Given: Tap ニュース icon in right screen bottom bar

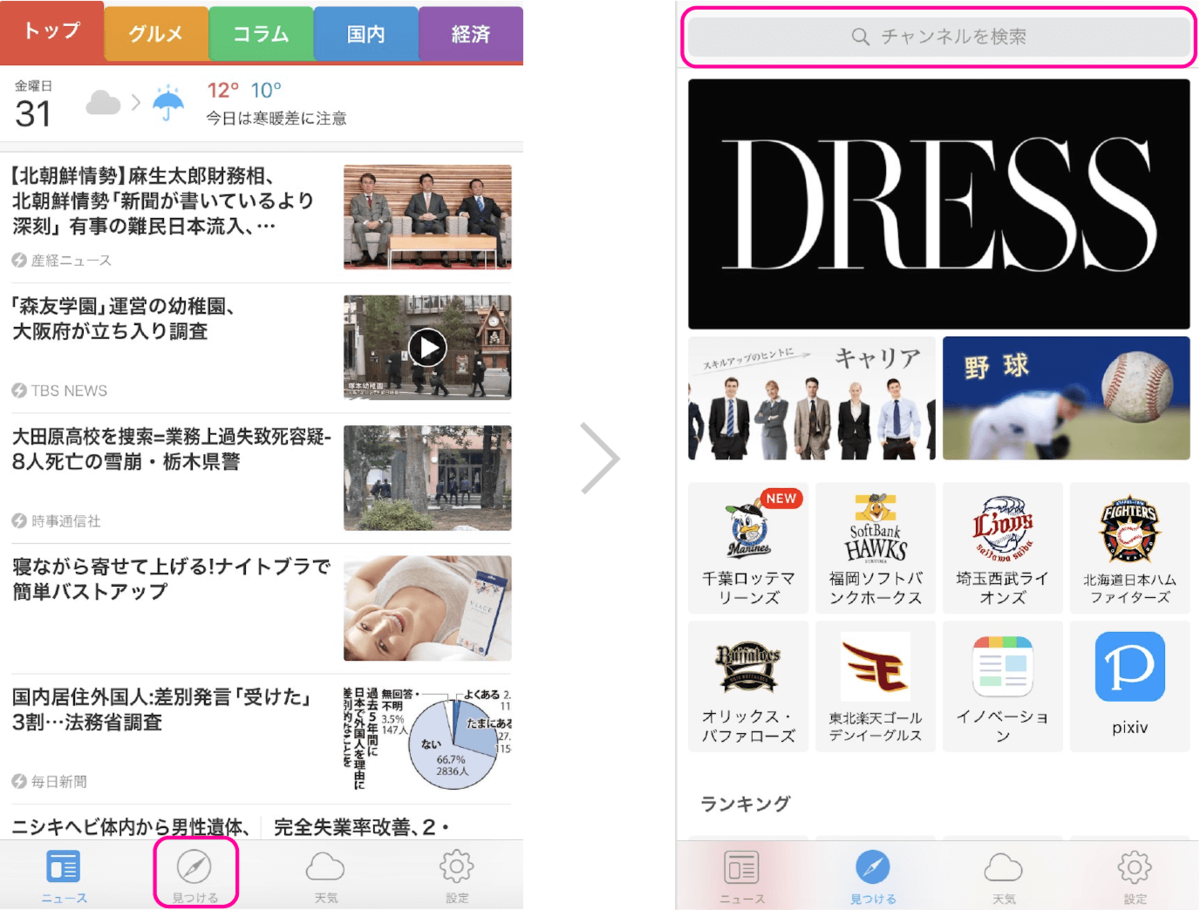Looking at the screenshot, I should (x=742, y=866).
